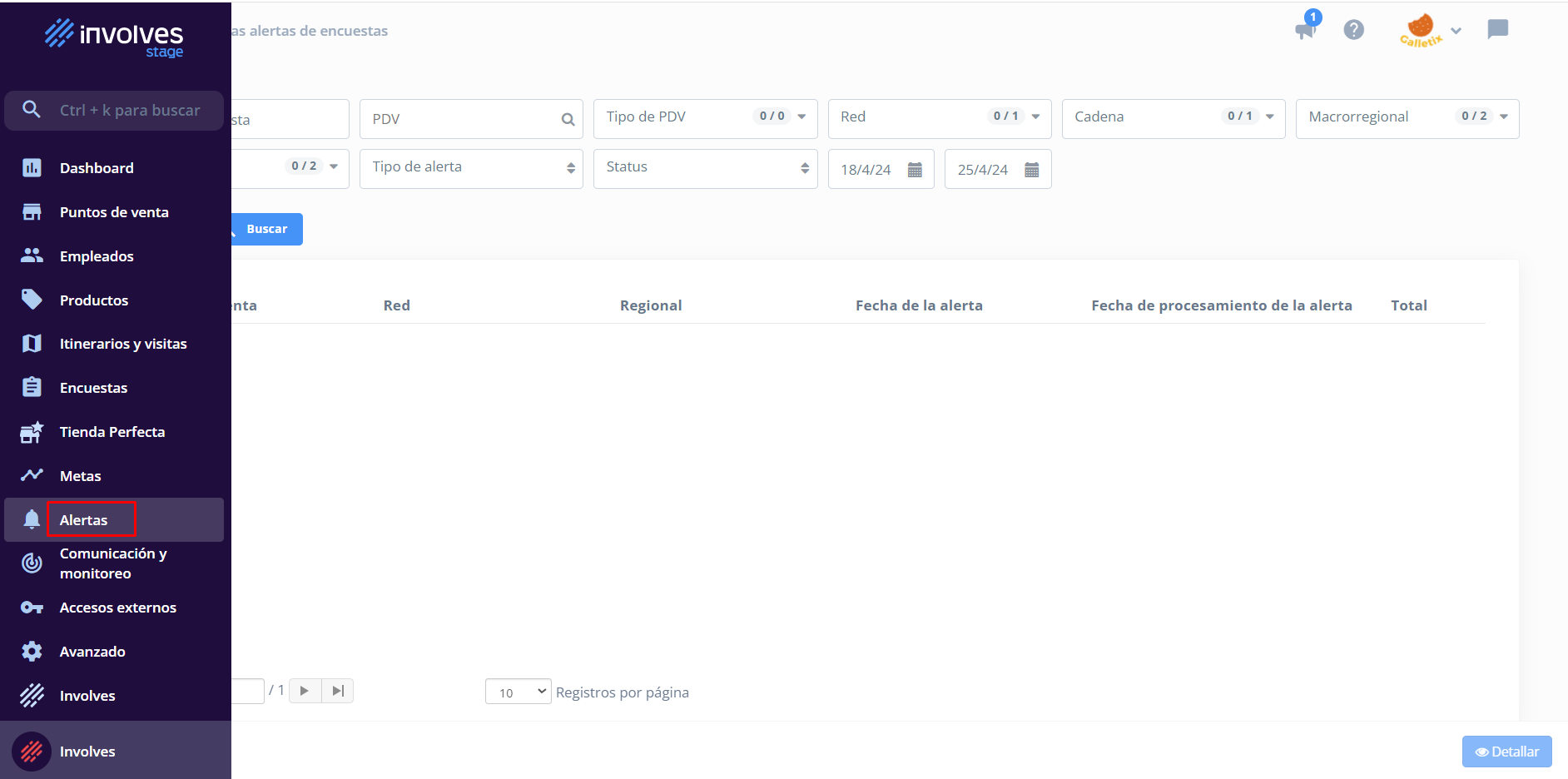Open the calendar for 25/4/24 date
The image size is (1568, 779).
tap(1031, 170)
